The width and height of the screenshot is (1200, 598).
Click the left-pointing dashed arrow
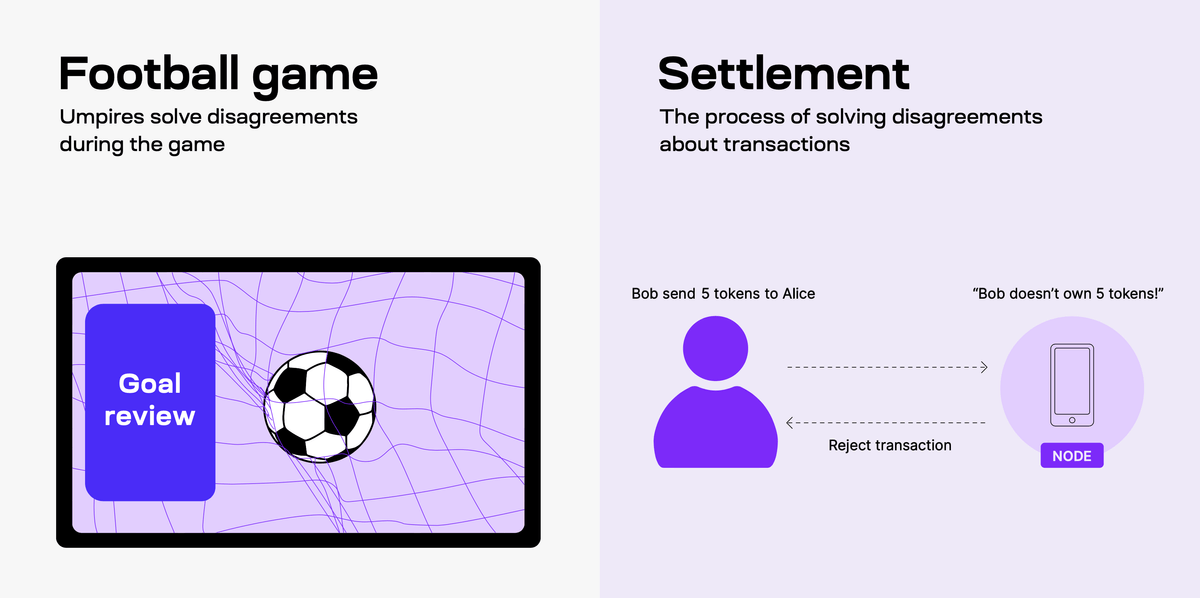click(887, 423)
